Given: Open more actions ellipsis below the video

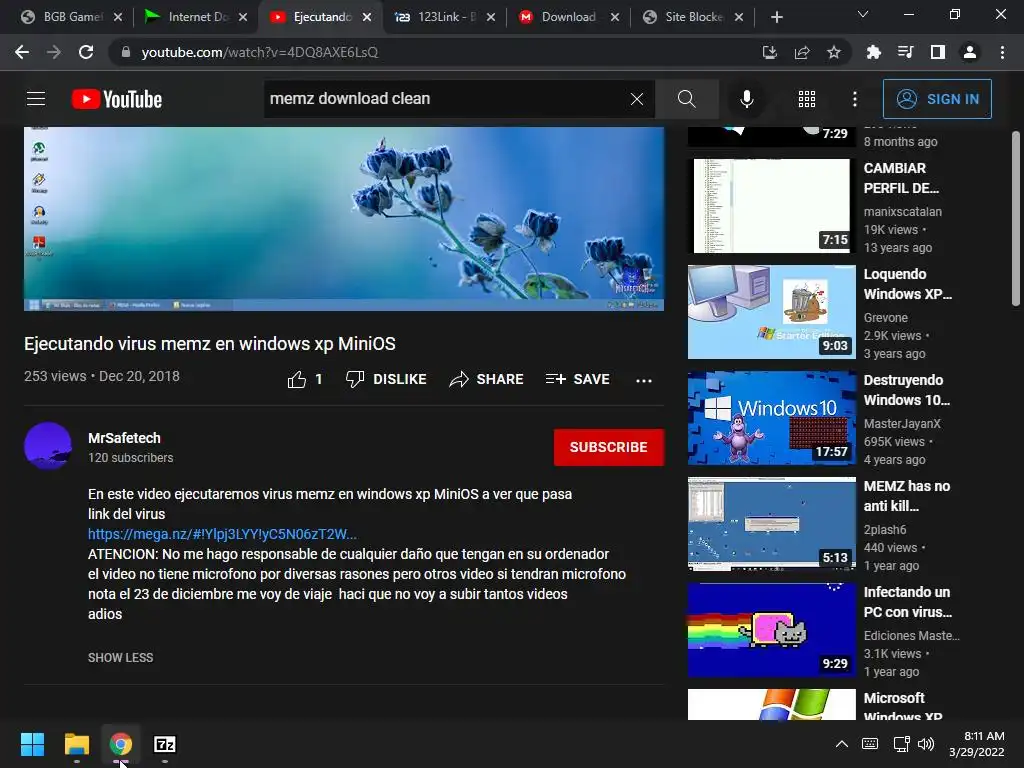Looking at the screenshot, I should [644, 380].
